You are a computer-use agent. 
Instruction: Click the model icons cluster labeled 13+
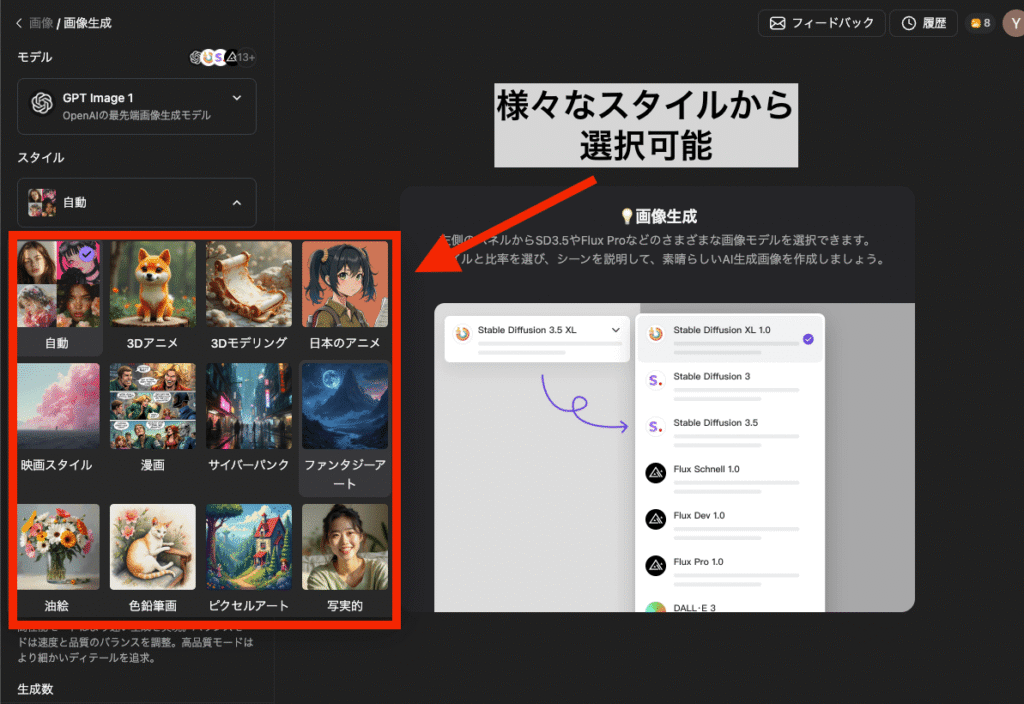222,57
